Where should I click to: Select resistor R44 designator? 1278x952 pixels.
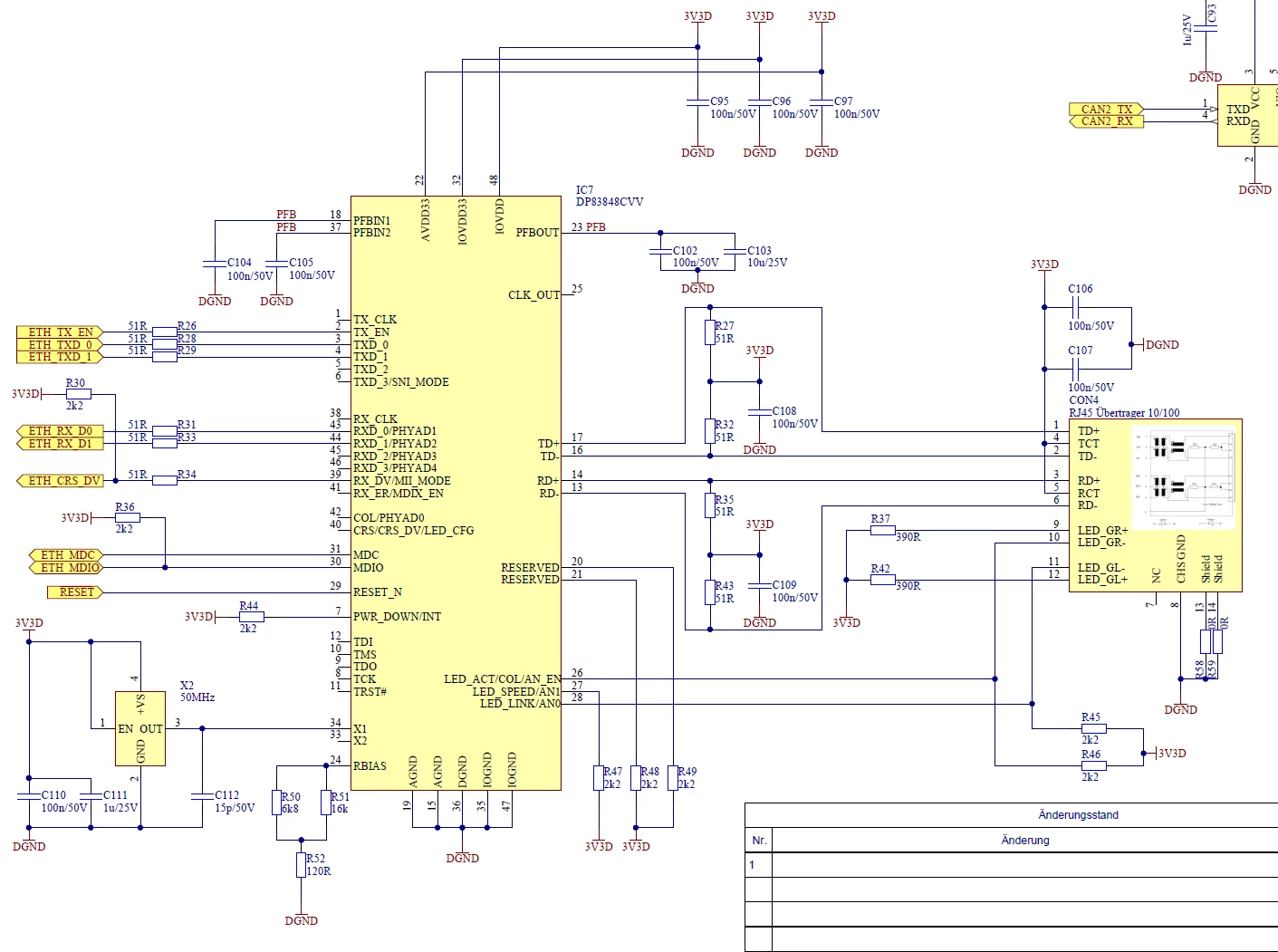pyautogui.click(x=248, y=606)
